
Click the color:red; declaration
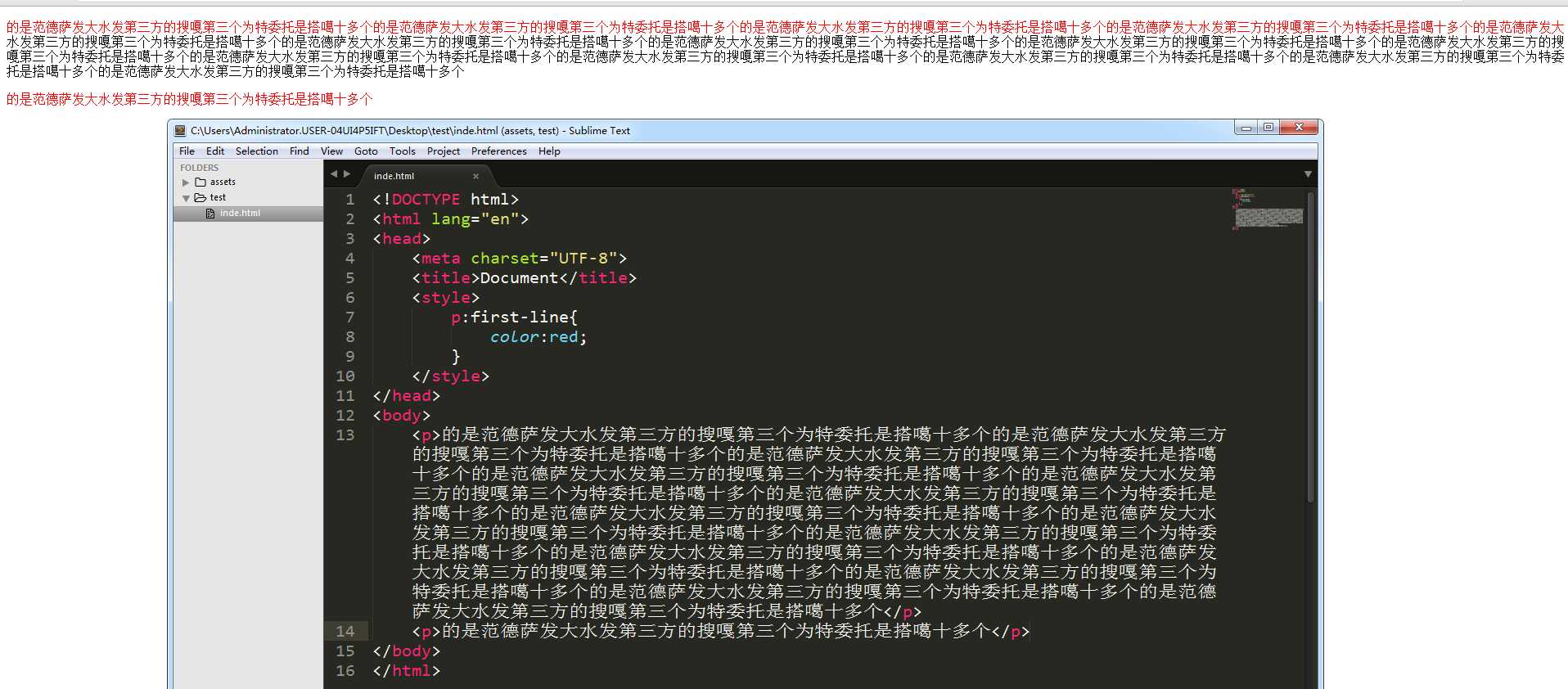click(538, 337)
